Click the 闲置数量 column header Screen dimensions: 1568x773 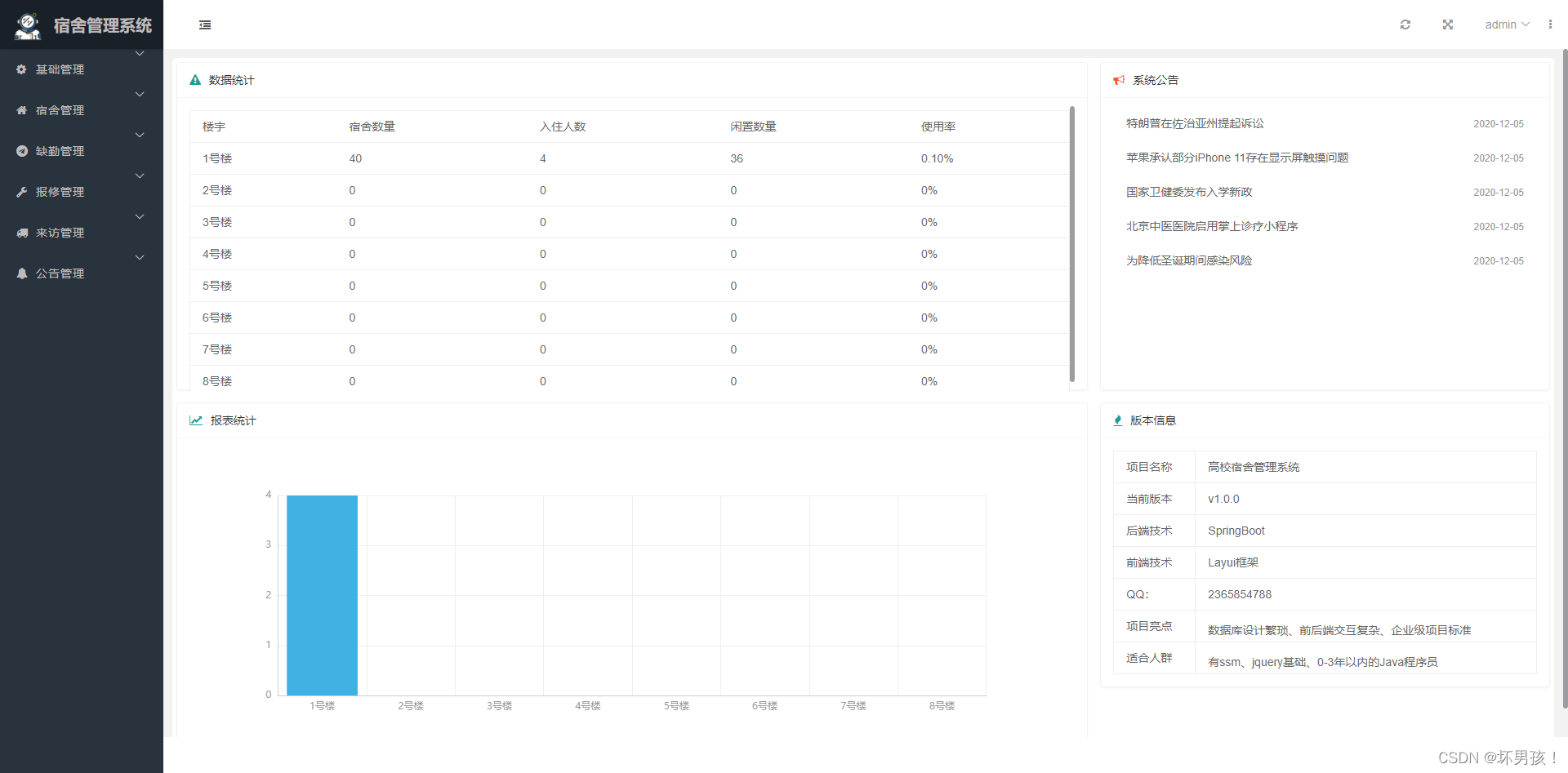(x=754, y=127)
